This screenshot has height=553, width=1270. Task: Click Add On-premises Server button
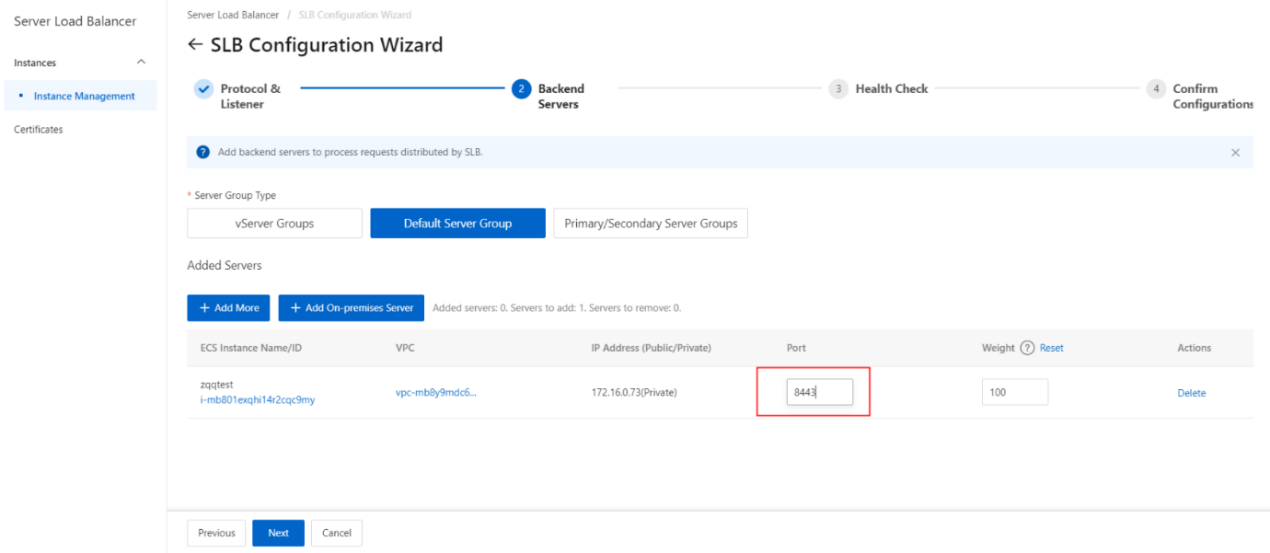click(x=351, y=308)
